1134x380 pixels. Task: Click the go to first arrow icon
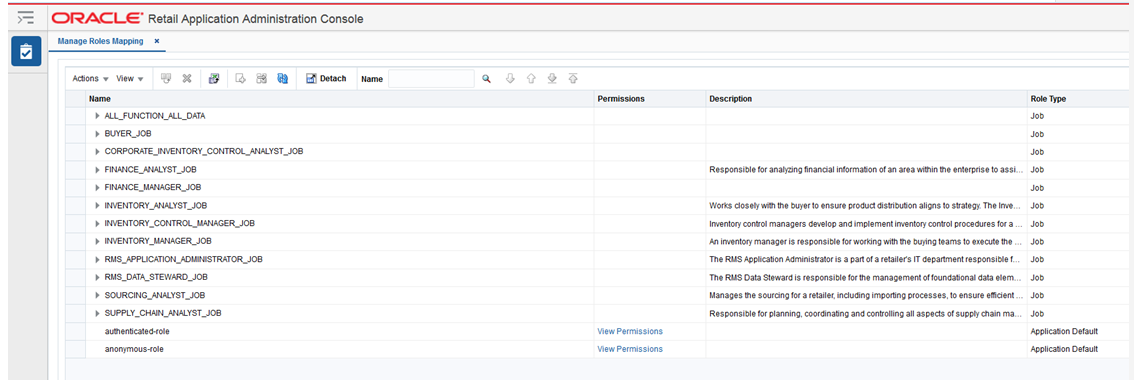[x=573, y=79]
